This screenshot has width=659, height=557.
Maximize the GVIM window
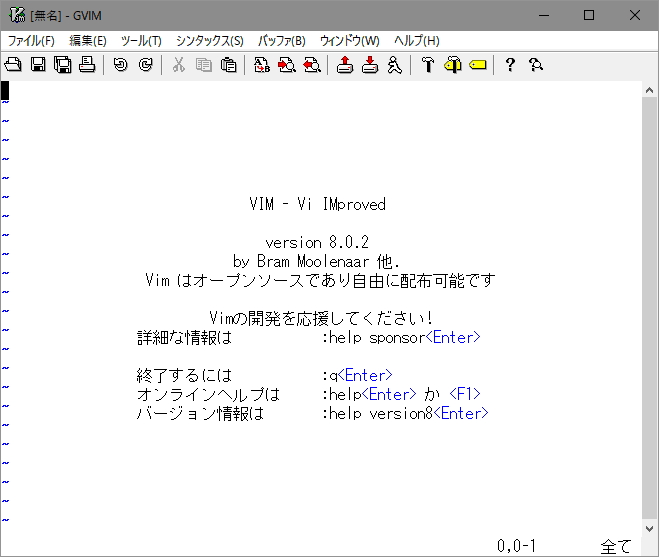[x=589, y=15]
